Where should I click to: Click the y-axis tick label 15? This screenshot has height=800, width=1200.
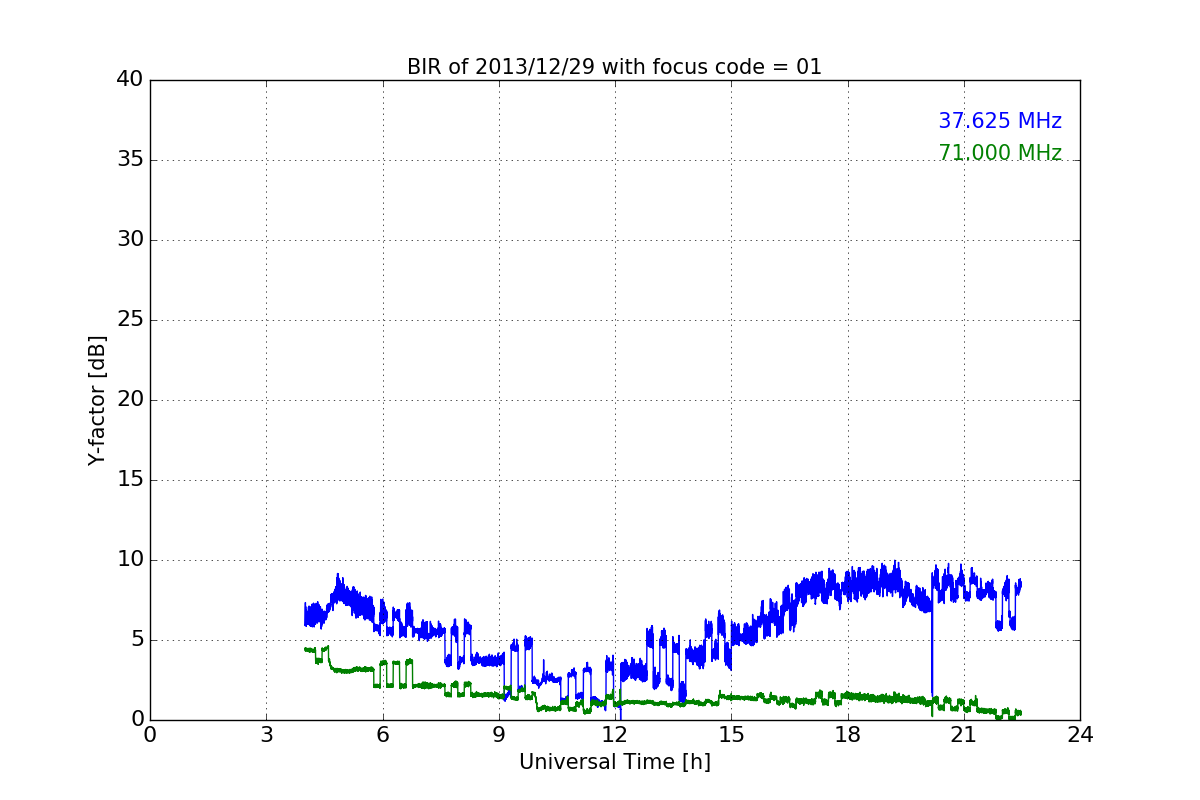129,480
